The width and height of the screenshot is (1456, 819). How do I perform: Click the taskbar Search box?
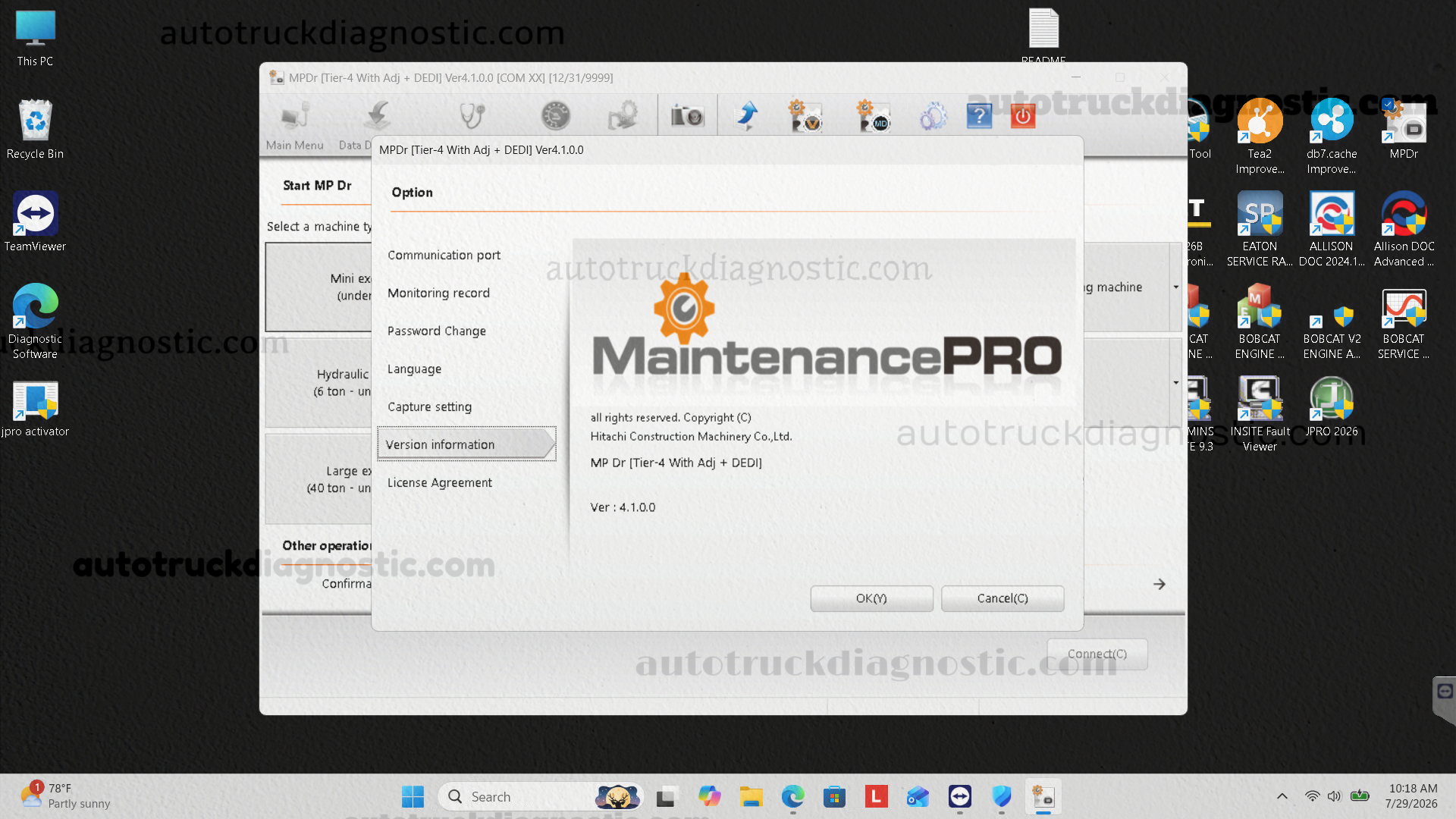pos(540,796)
